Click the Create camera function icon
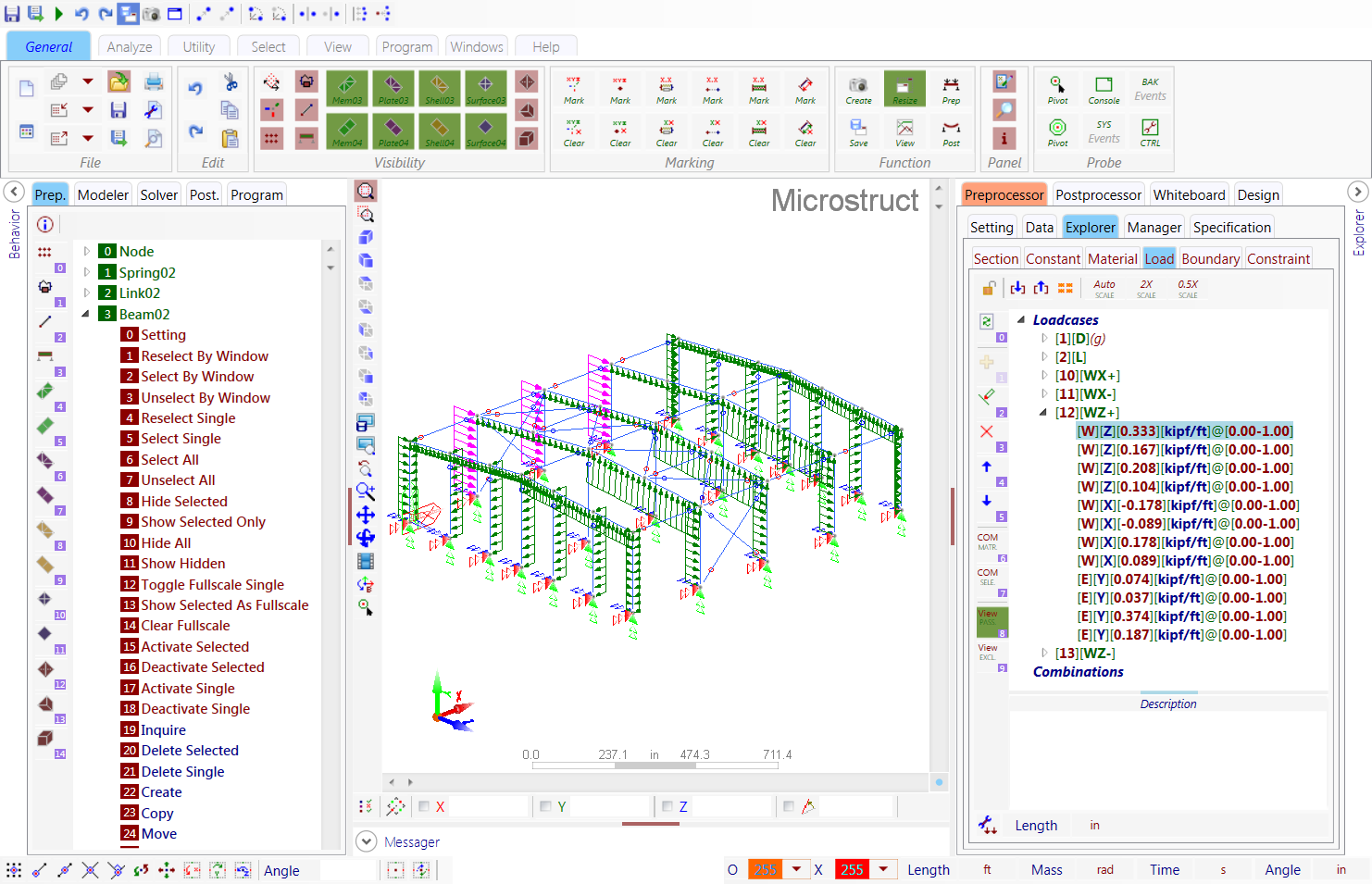The height and width of the screenshot is (884, 1372). (x=858, y=89)
